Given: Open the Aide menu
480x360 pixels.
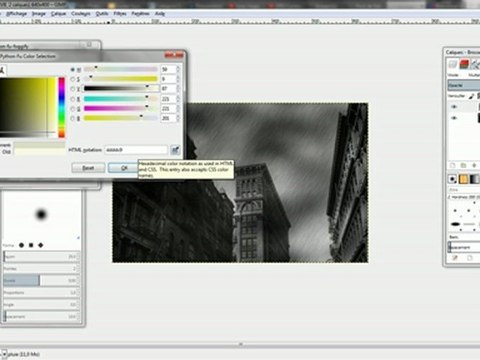Looking at the screenshot, I should (x=160, y=14).
